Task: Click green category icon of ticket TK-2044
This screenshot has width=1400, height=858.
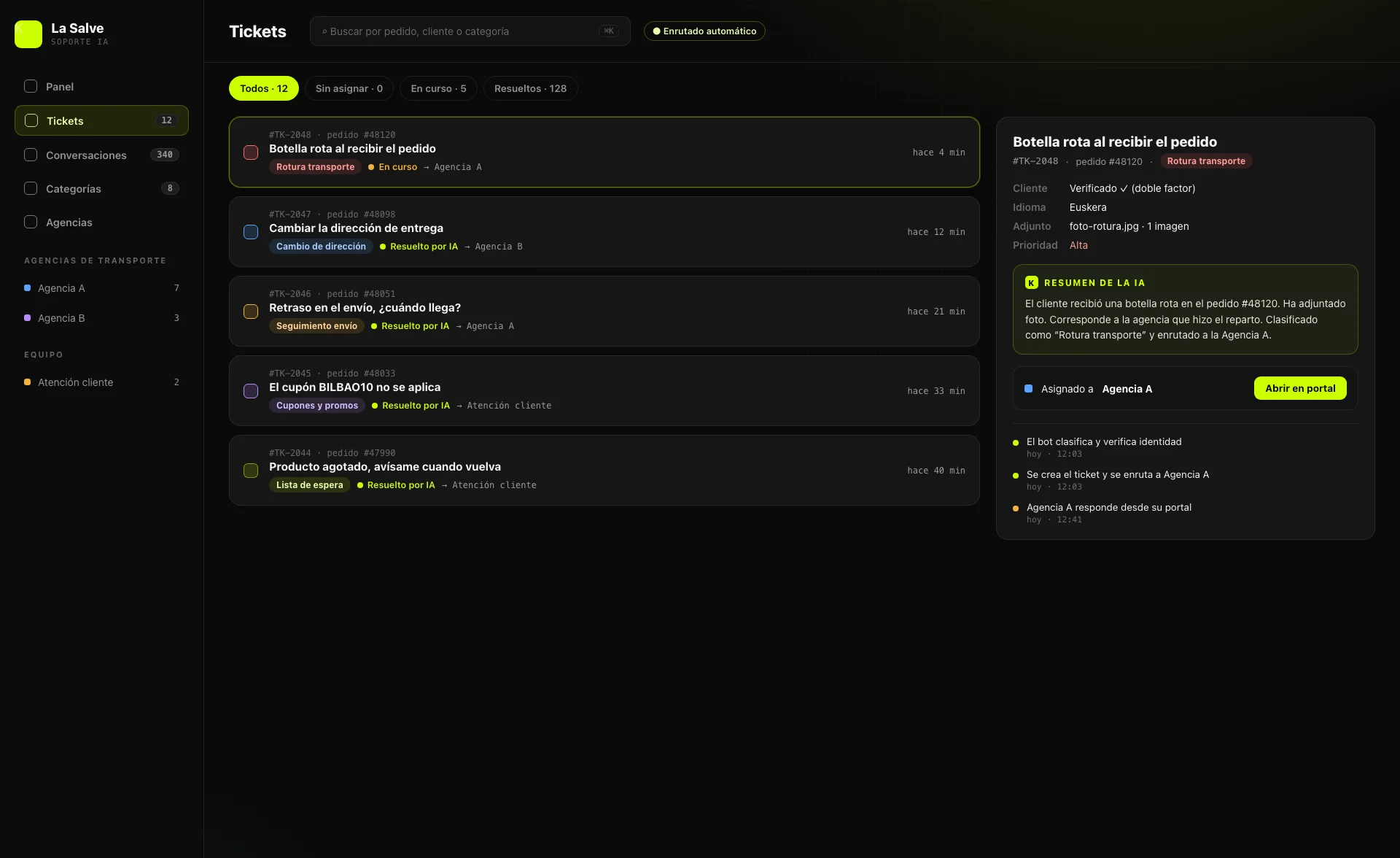Action: coord(251,471)
